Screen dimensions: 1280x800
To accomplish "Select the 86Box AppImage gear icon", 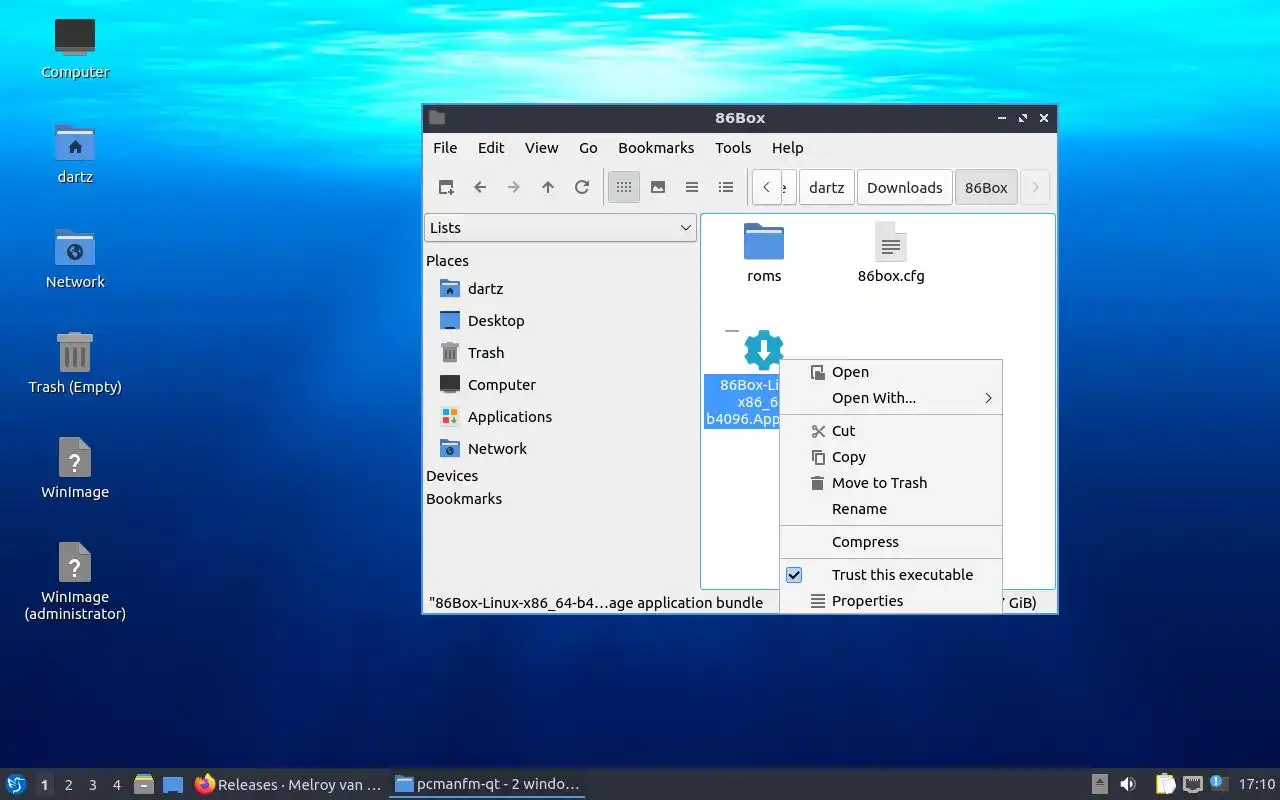I will 764,350.
